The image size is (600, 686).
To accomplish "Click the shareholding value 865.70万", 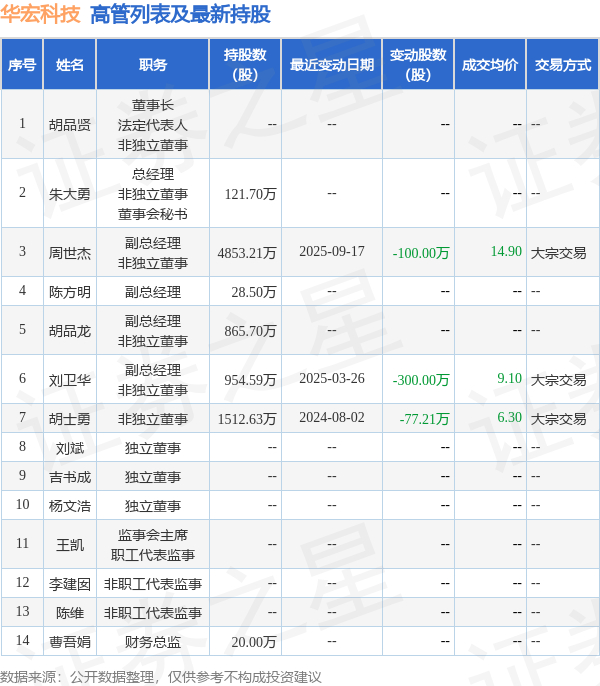I will point(250,331).
